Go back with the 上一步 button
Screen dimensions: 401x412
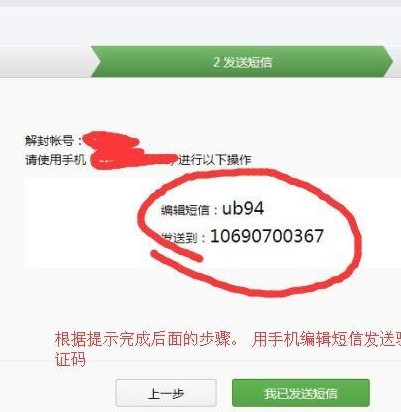pyautogui.click(x=166, y=393)
